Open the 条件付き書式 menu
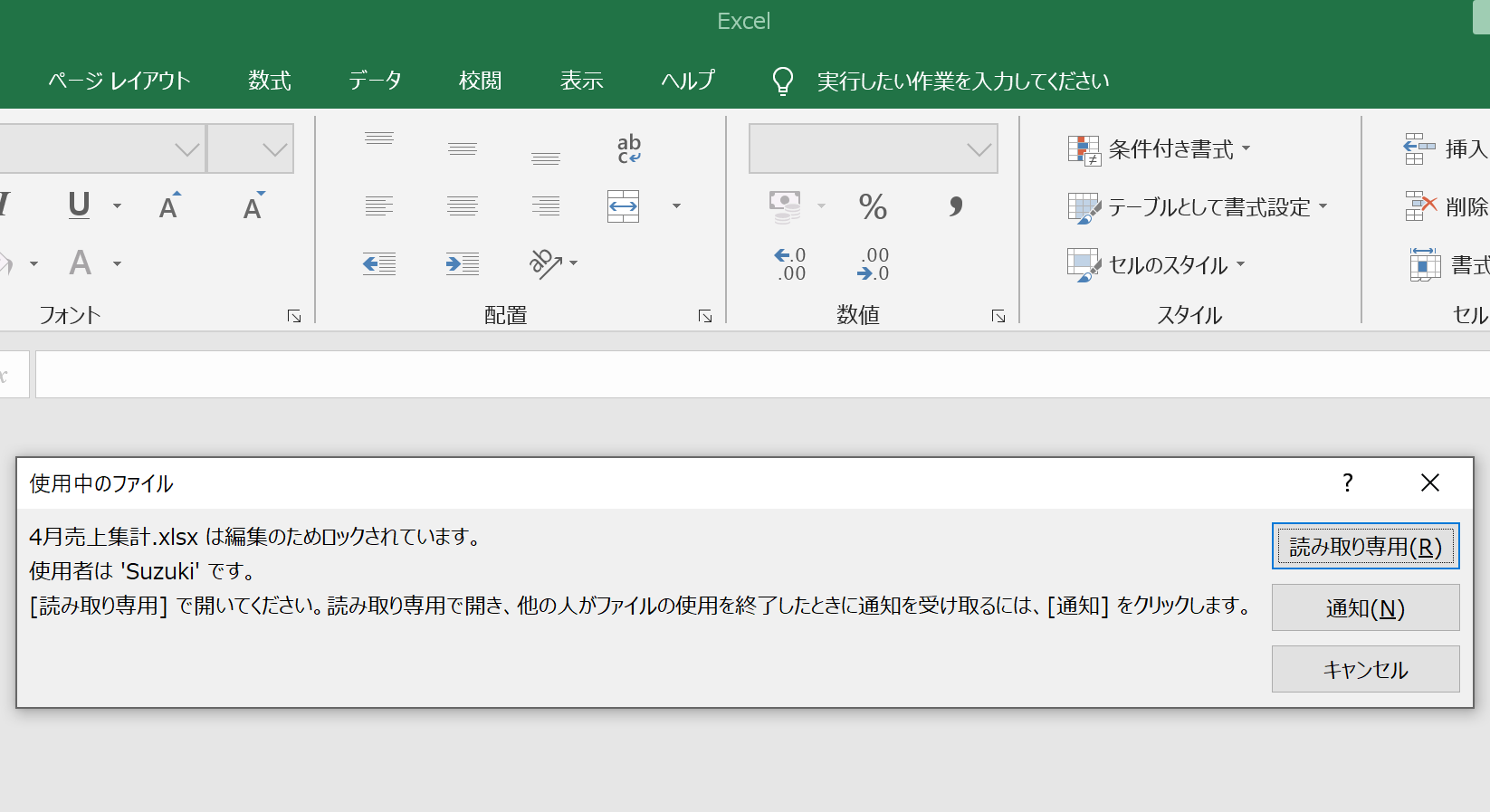Viewport: 1490px width, 812px height. (x=1160, y=149)
